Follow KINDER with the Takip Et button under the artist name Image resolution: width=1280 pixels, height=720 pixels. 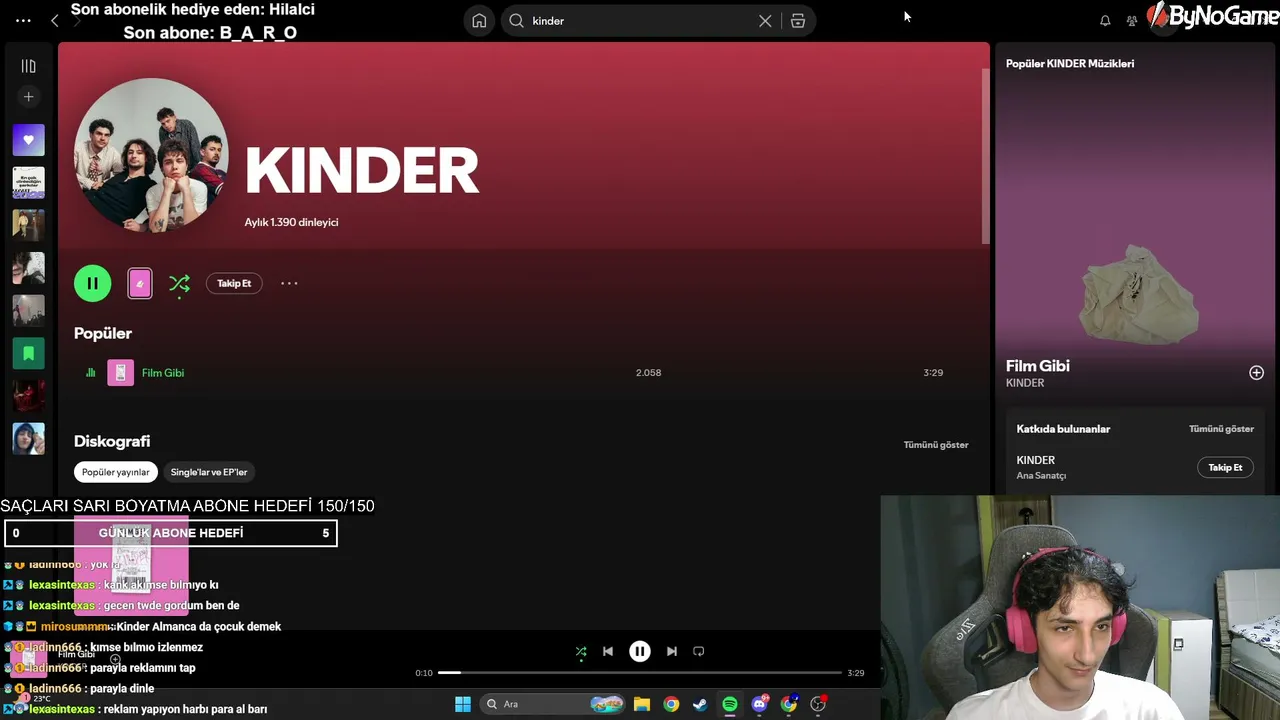tap(234, 284)
